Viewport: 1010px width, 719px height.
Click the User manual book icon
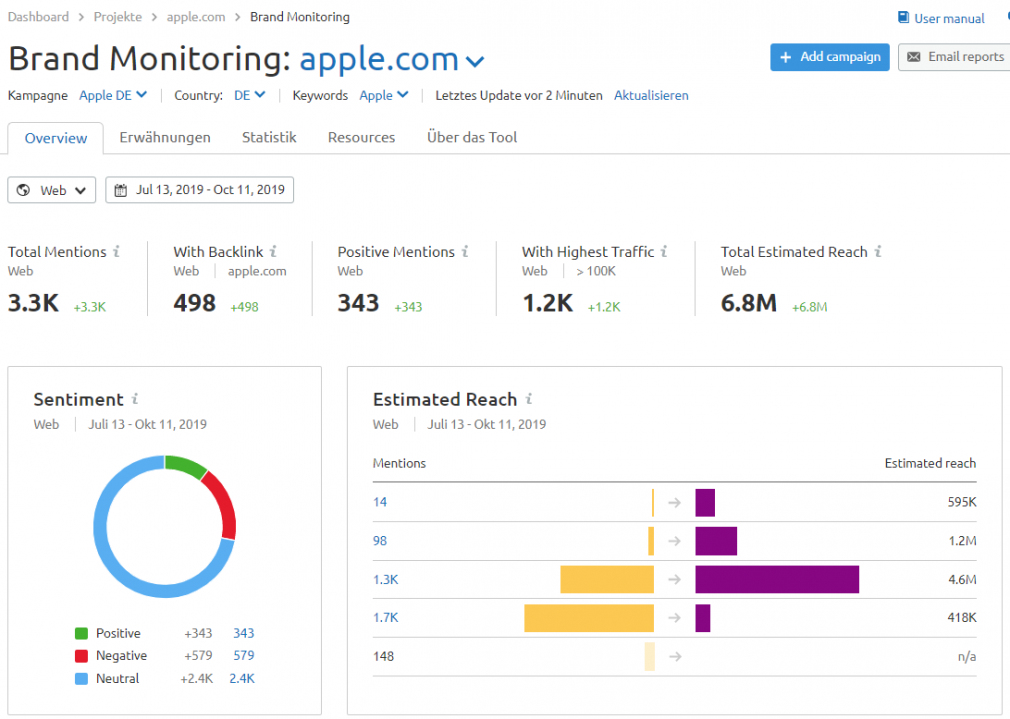click(903, 17)
